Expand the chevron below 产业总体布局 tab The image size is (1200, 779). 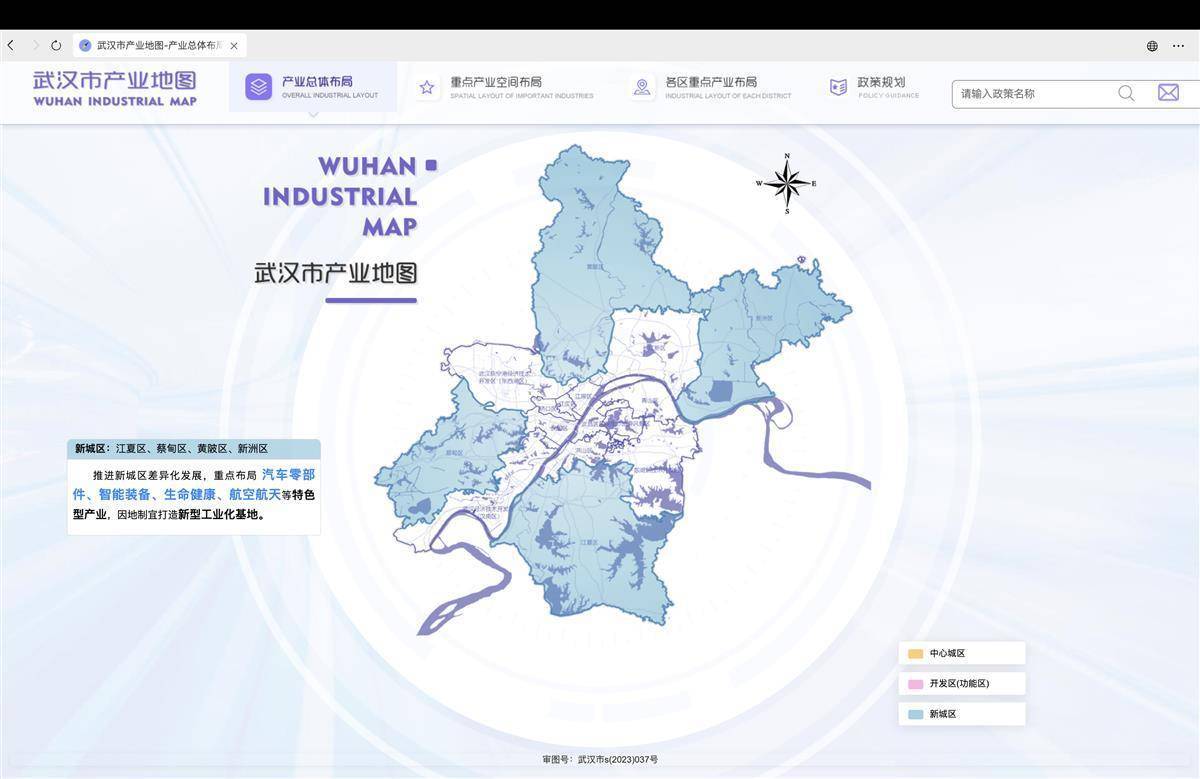(314, 114)
